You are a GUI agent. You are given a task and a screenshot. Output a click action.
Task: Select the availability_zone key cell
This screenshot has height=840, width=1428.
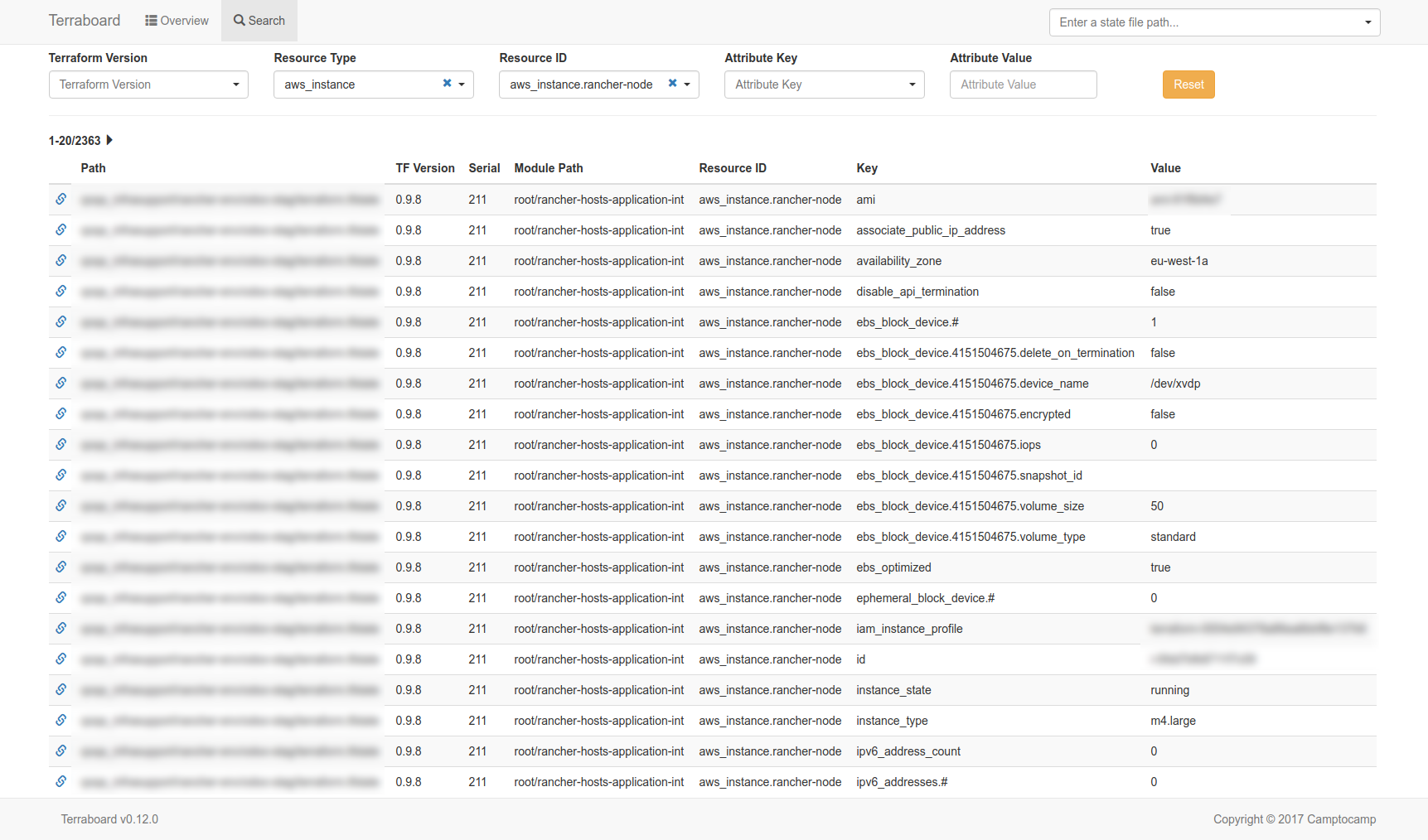(x=898, y=261)
